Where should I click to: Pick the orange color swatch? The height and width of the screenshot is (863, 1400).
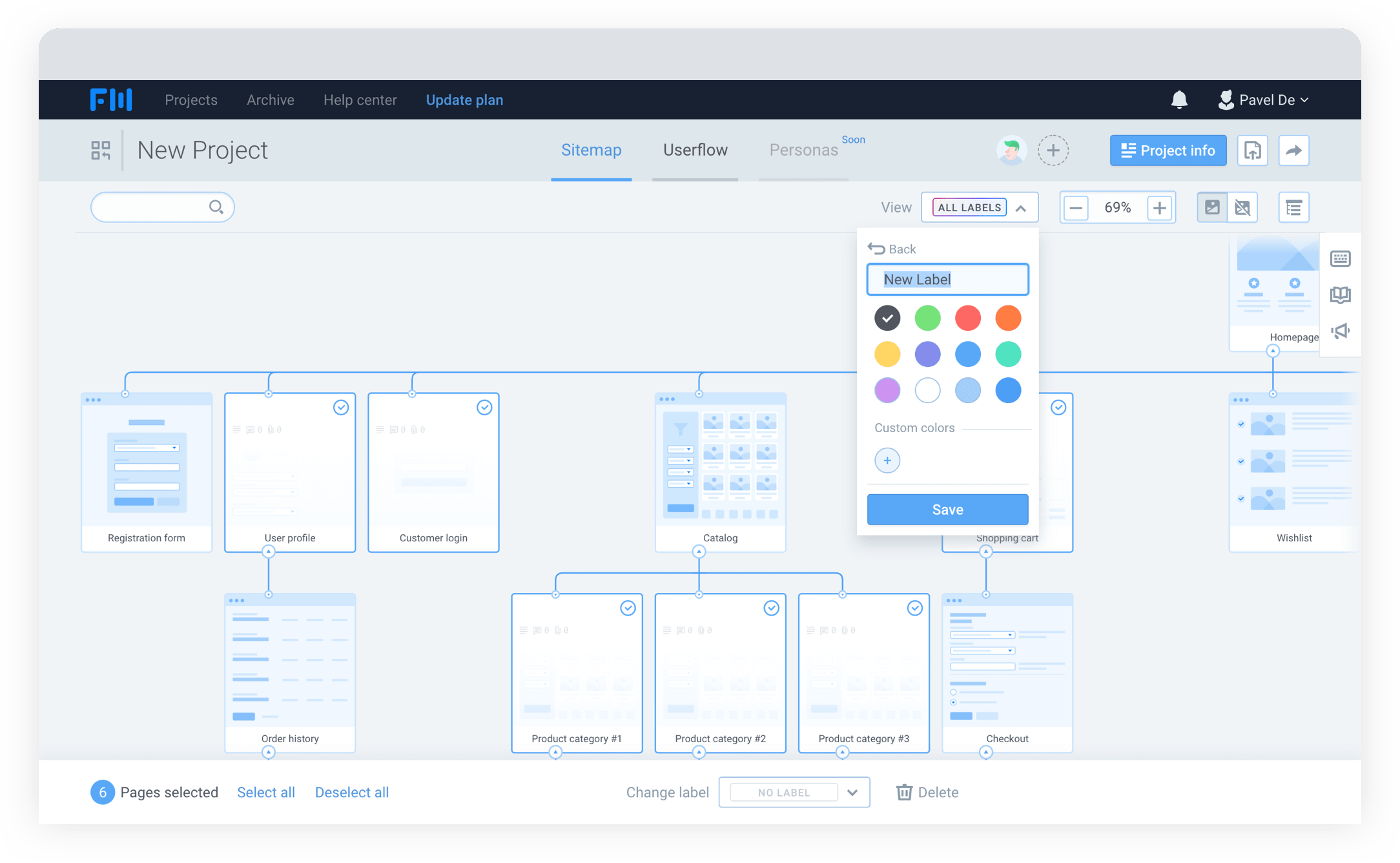click(x=1007, y=318)
